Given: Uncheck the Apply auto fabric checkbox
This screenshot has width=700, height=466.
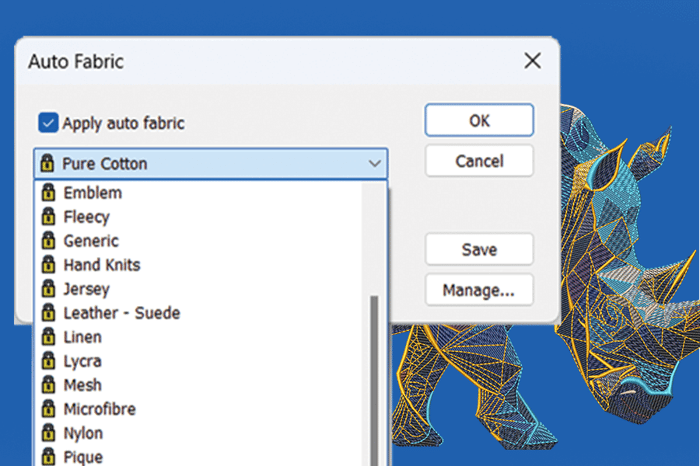Looking at the screenshot, I should click(x=48, y=123).
